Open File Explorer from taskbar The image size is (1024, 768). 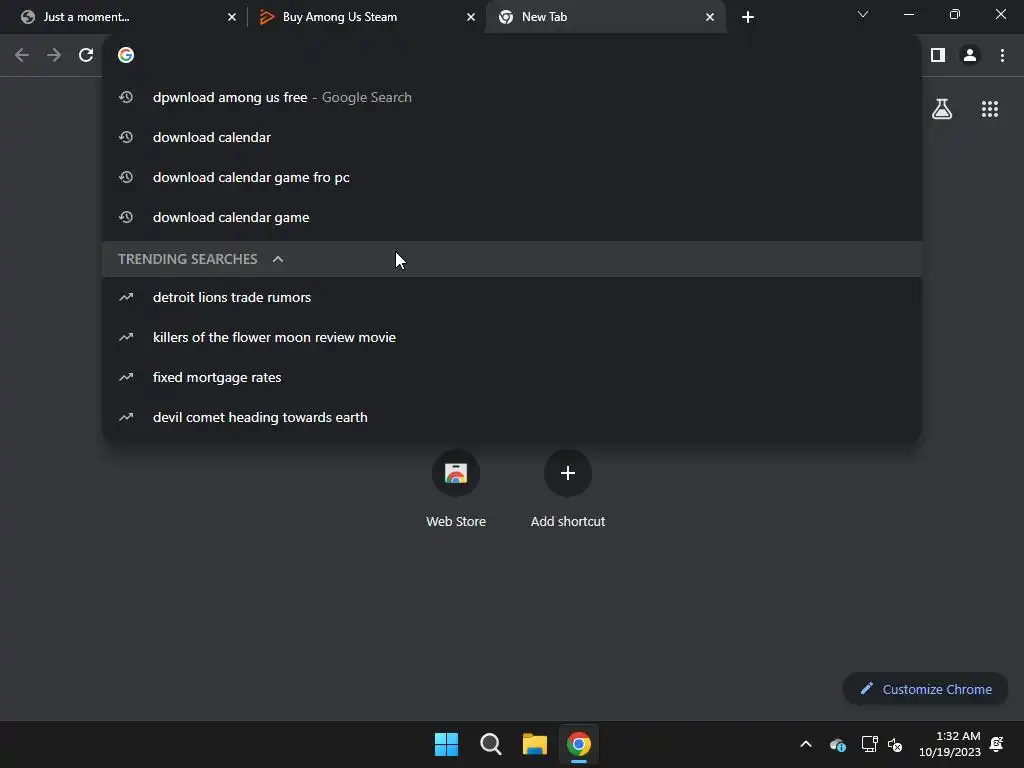(x=535, y=744)
